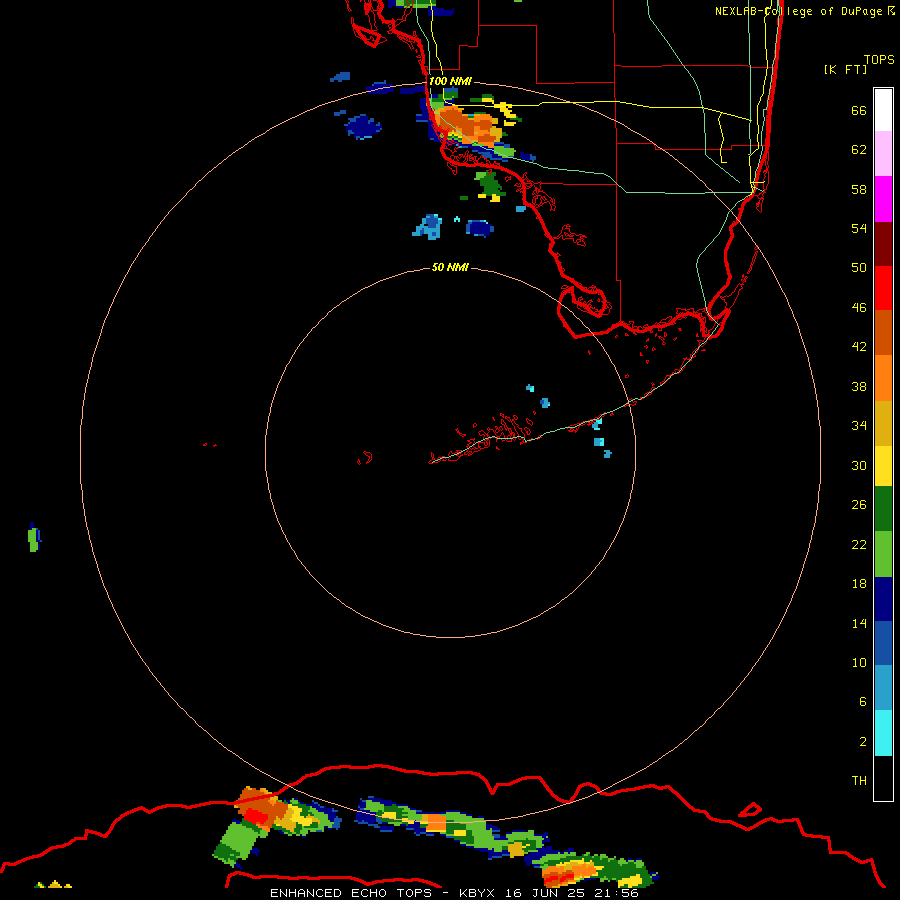
Task: Click the legend value 58
Action: tap(859, 189)
